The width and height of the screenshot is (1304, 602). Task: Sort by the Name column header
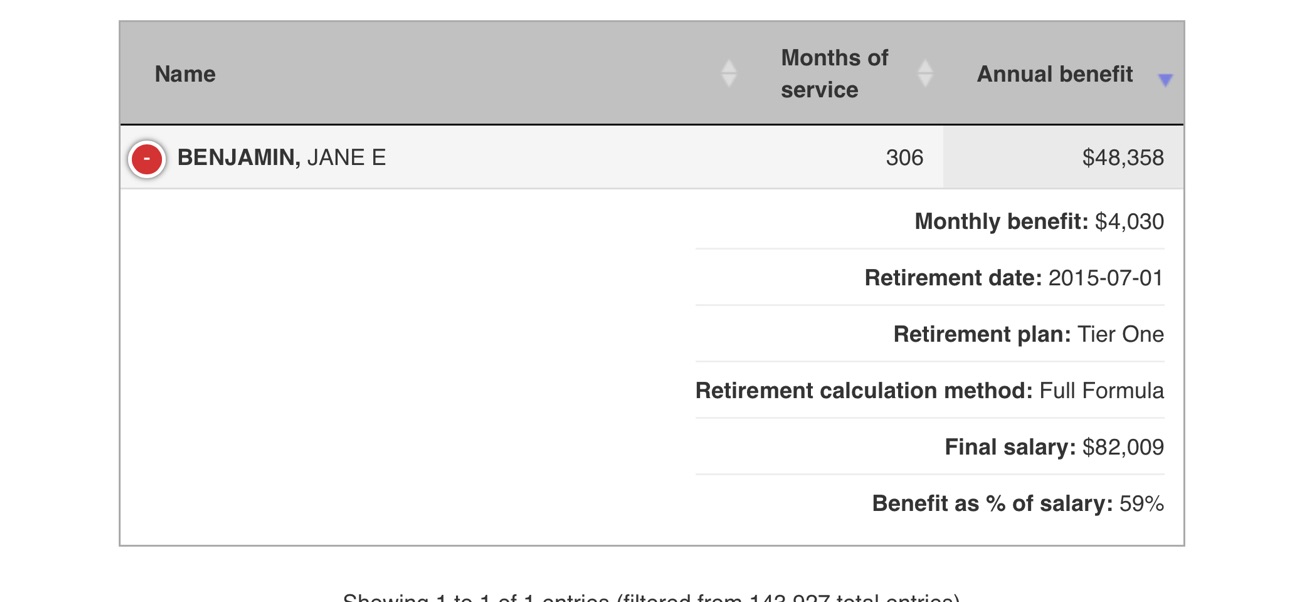pos(185,74)
